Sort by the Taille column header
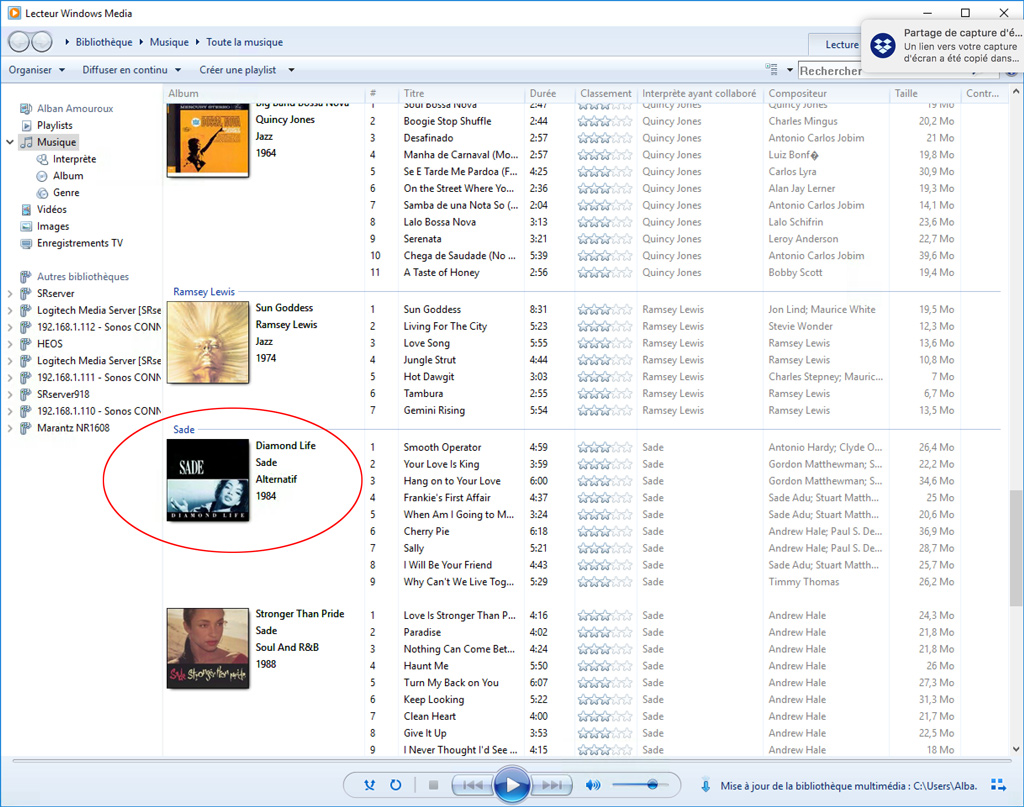The height and width of the screenshot is (807, 1024). 925,93
